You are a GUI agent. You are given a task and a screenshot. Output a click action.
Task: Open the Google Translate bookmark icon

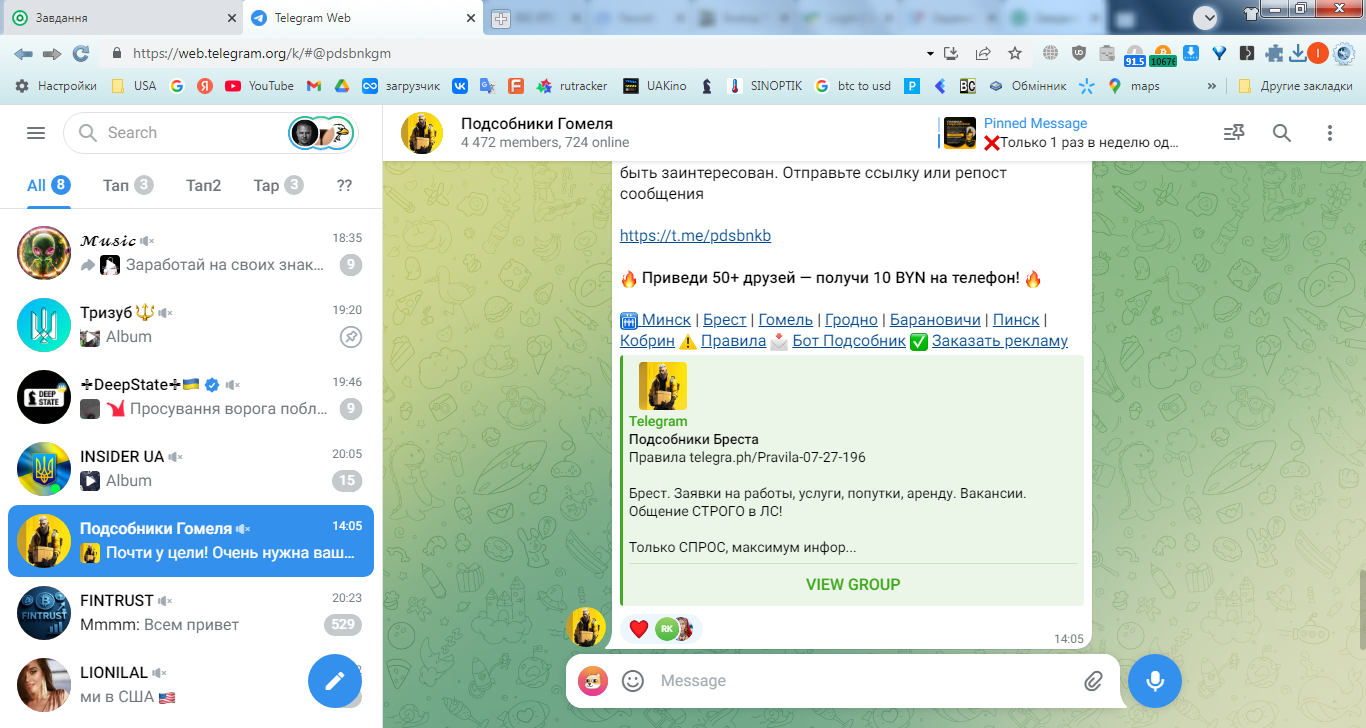[487, 86]
